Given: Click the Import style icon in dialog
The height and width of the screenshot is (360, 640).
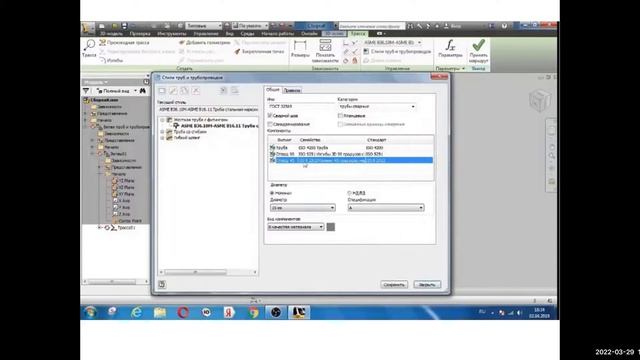Looking at the screenshot, I should (223, 91).
